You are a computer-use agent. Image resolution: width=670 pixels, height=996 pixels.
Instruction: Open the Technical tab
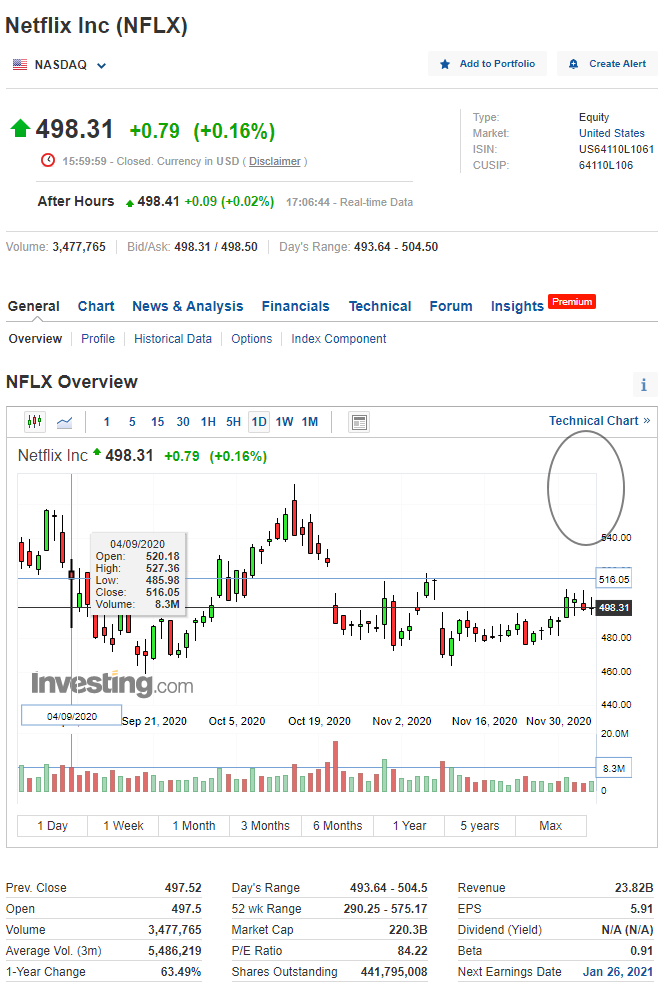coord(380,306)
